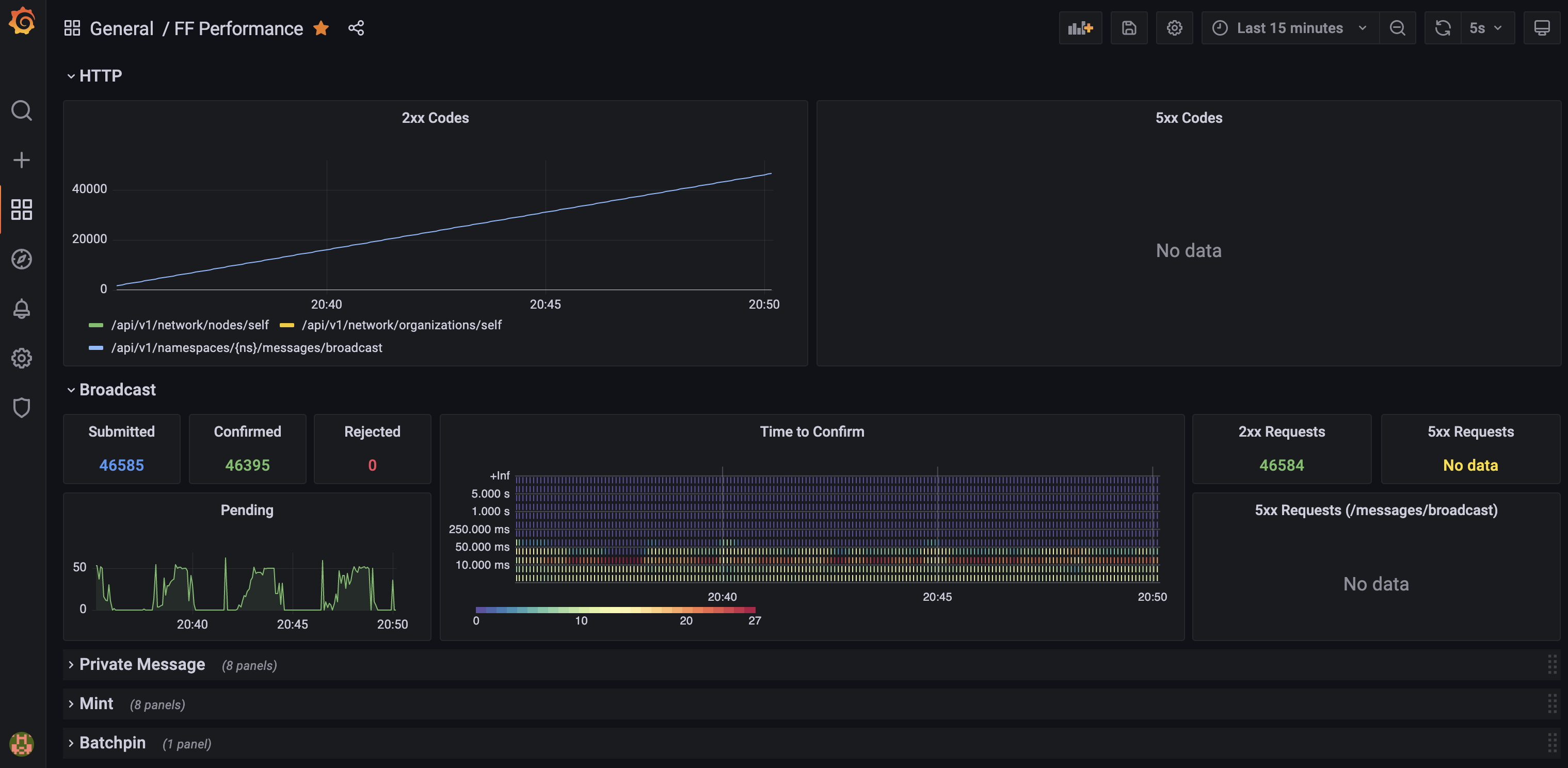
Task: Click the Rejected value 0
Action: coord(373,466)
